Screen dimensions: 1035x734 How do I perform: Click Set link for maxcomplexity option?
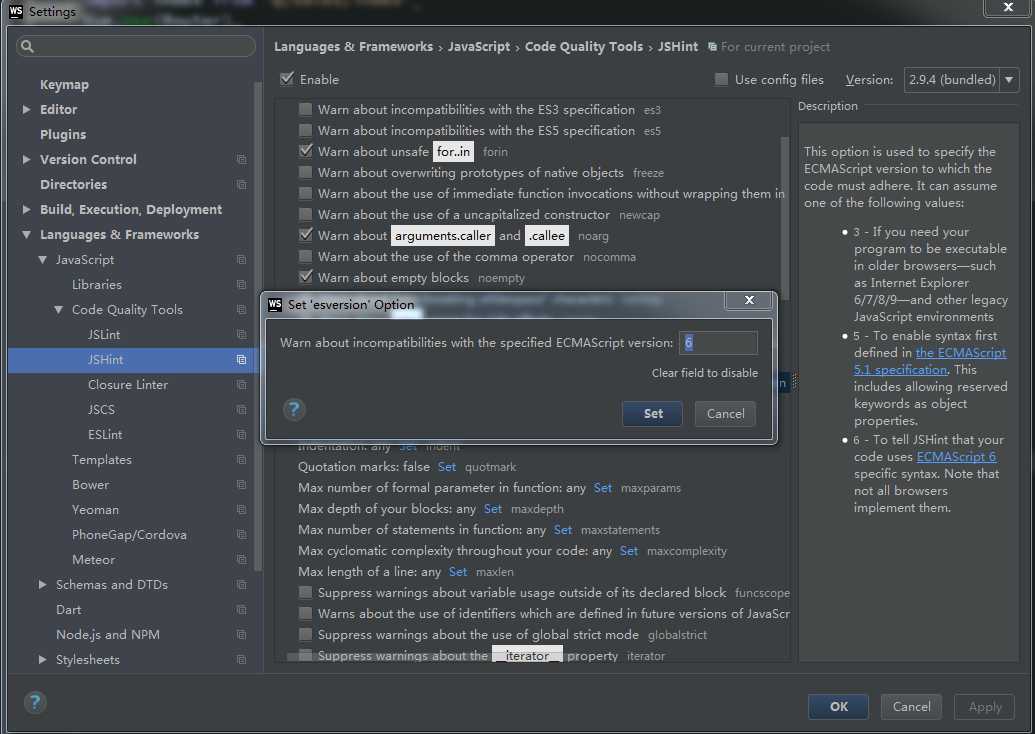pyautogui.click(x=628, y=550)
